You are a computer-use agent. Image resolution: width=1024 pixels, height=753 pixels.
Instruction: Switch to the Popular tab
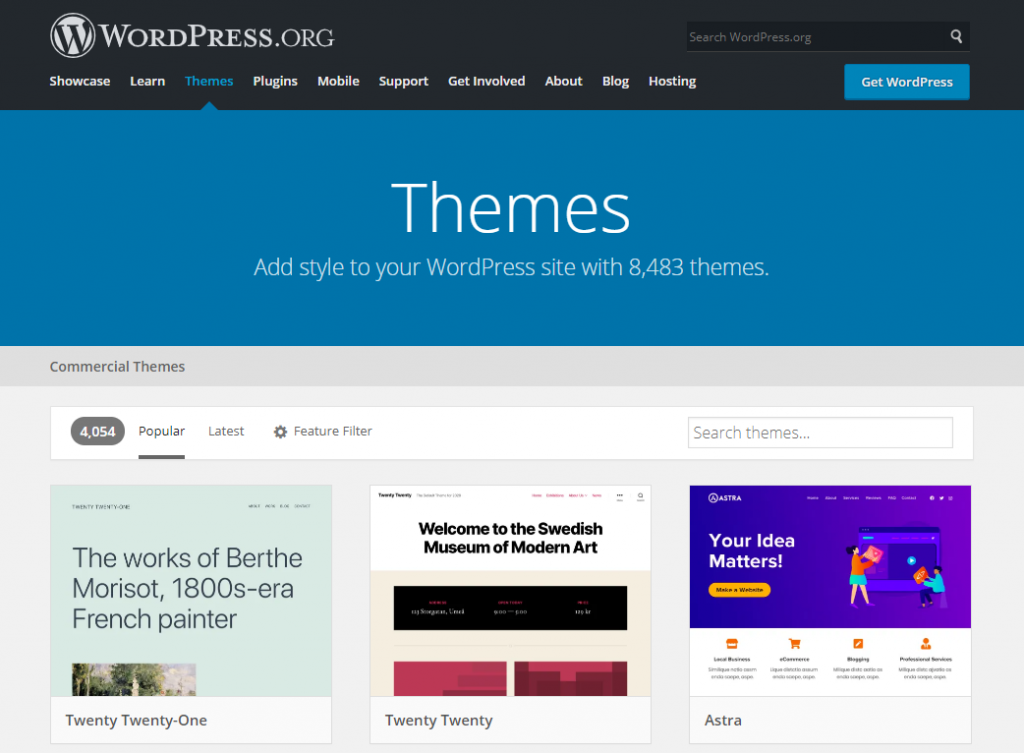[161, 431]
